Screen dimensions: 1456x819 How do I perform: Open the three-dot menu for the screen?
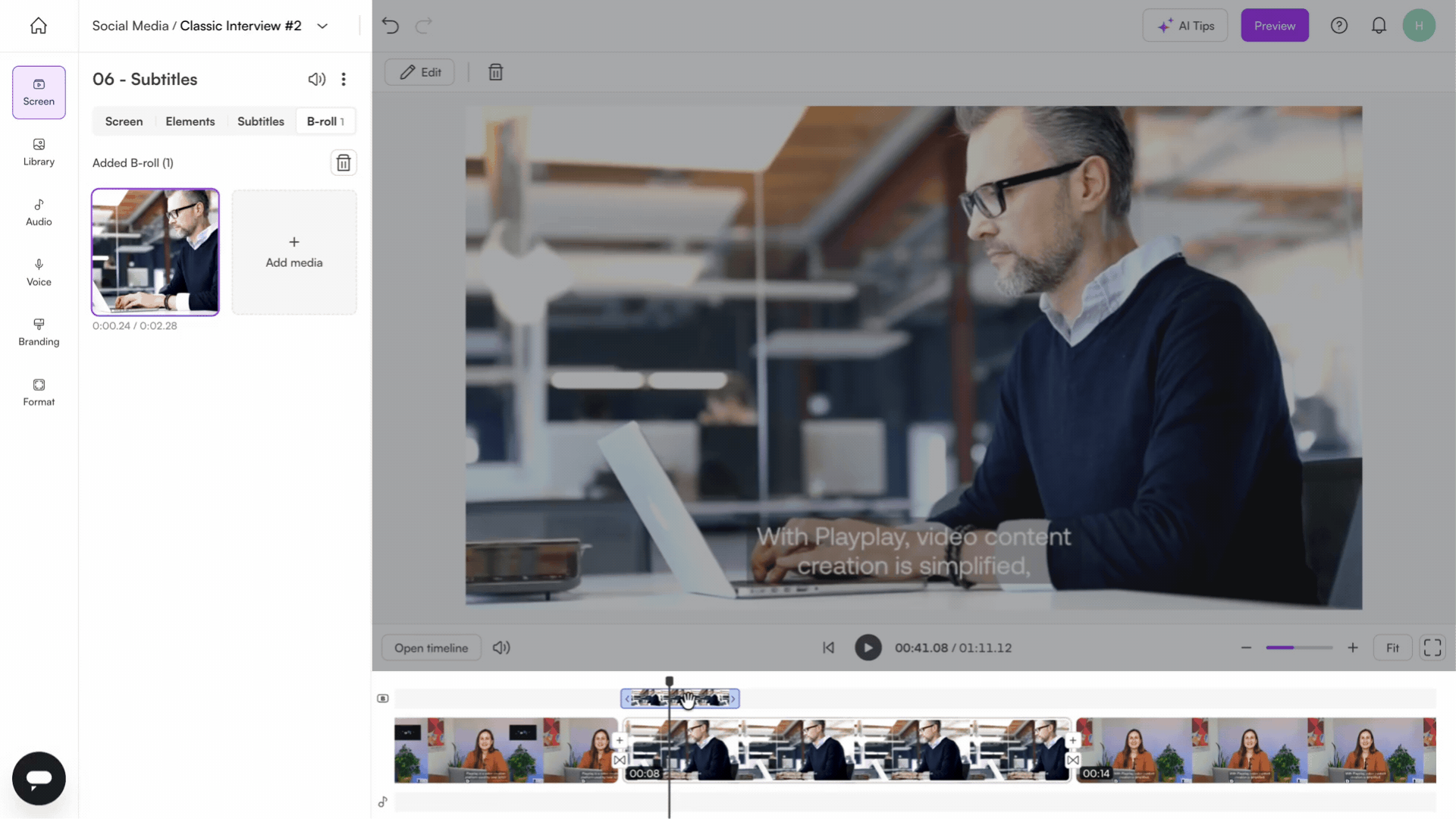coord(344,80)
